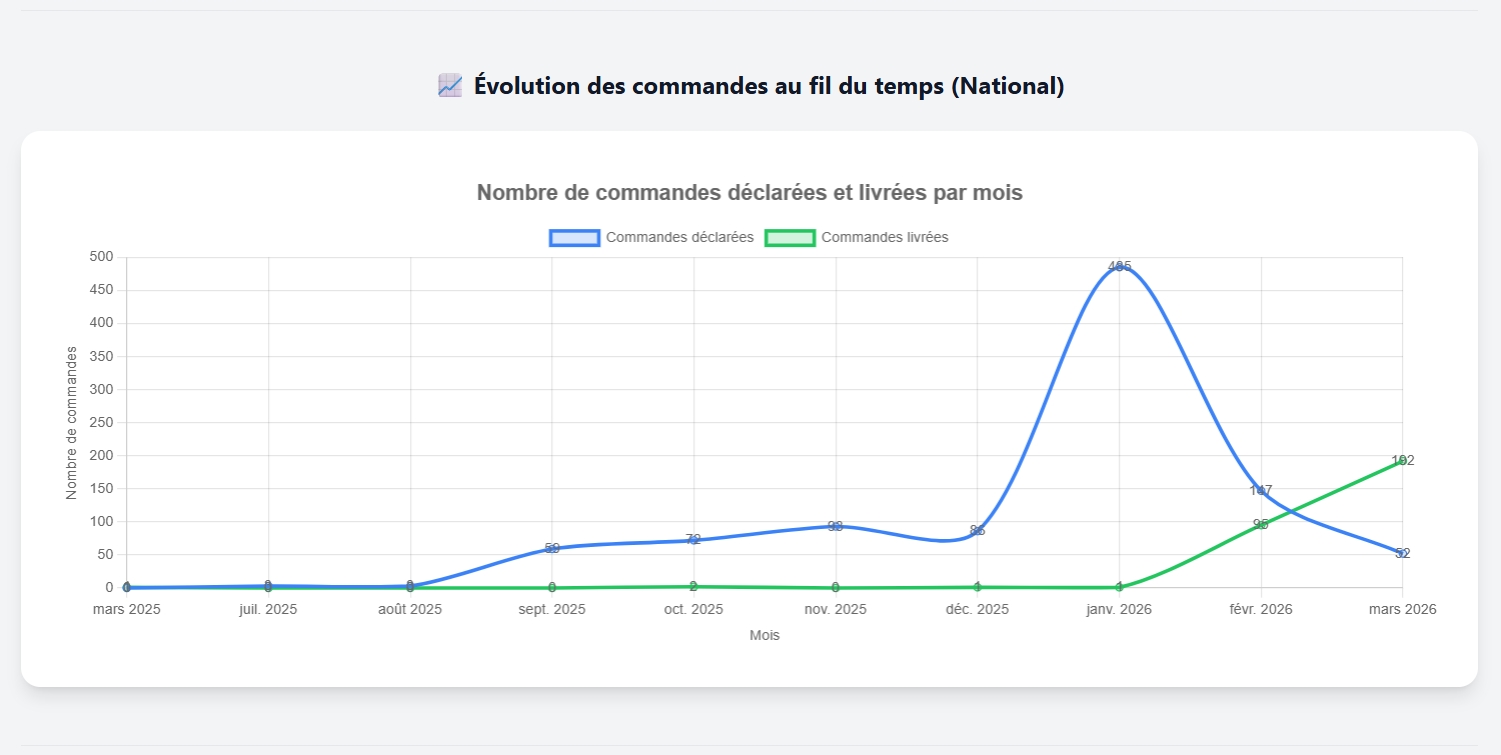This screenshot has width=1501, height=755.
Task: Hide the Commandes livrées series via its label
Action: (x=884, y=238)
